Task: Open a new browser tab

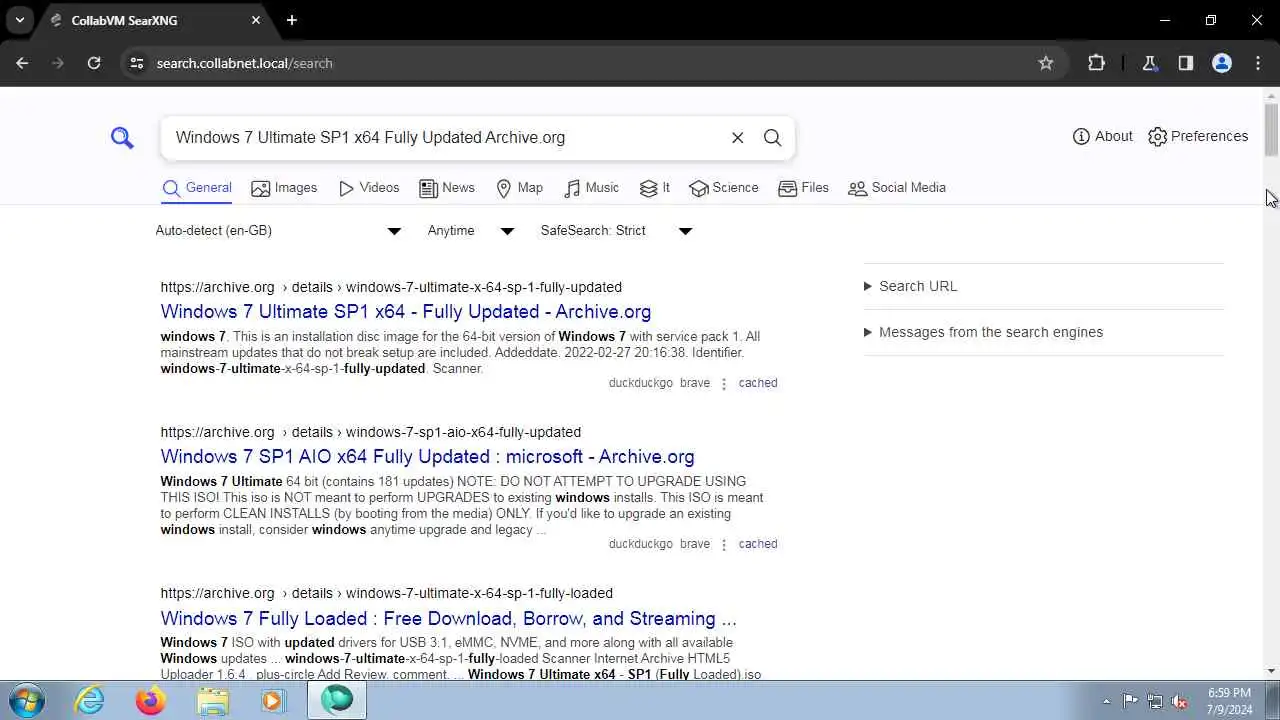Action: pyautogui.click(x=292, y=20)
